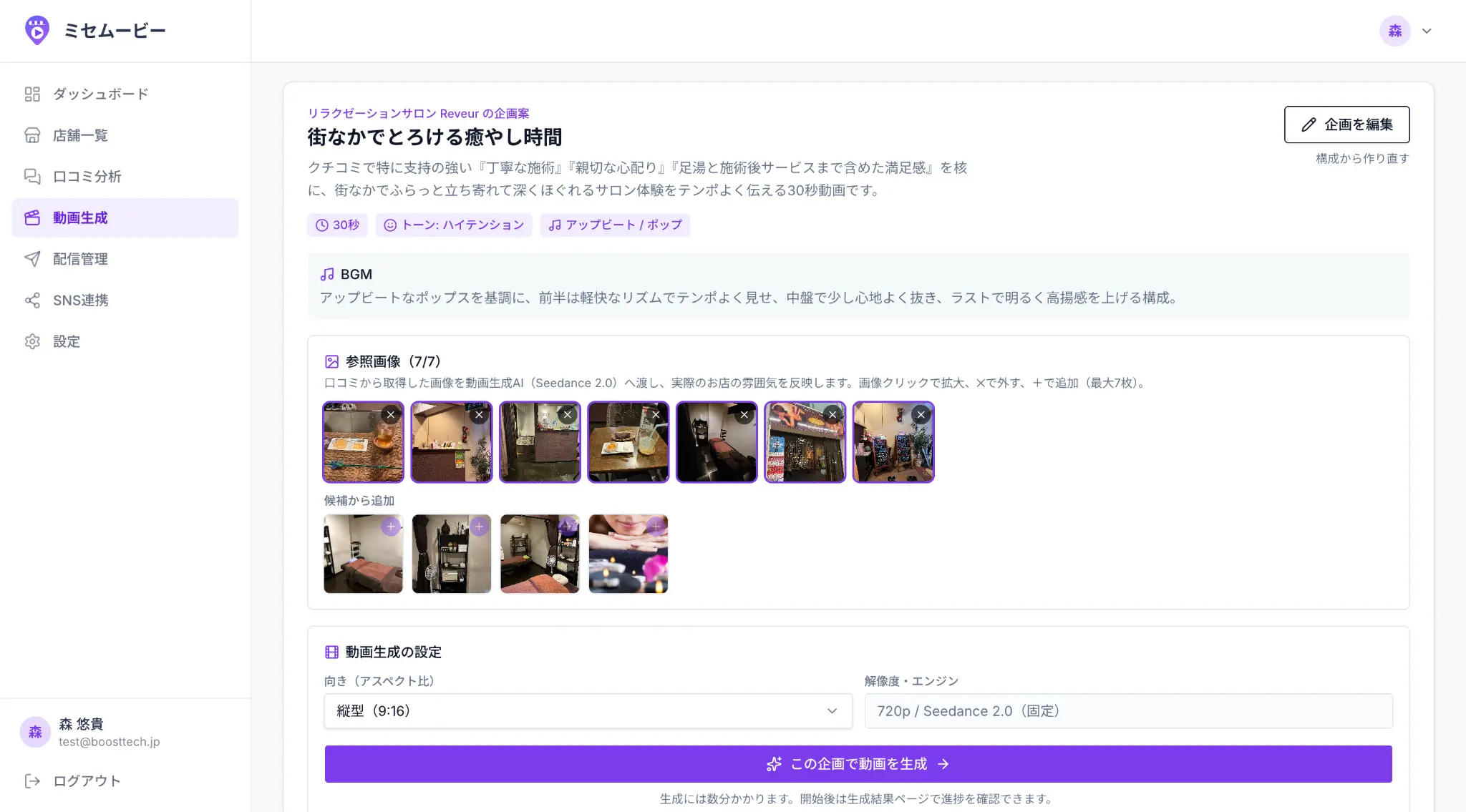Click the BGM music note icon
The width and height of the screenshot is (1466, 812).
tap(327, 274)
